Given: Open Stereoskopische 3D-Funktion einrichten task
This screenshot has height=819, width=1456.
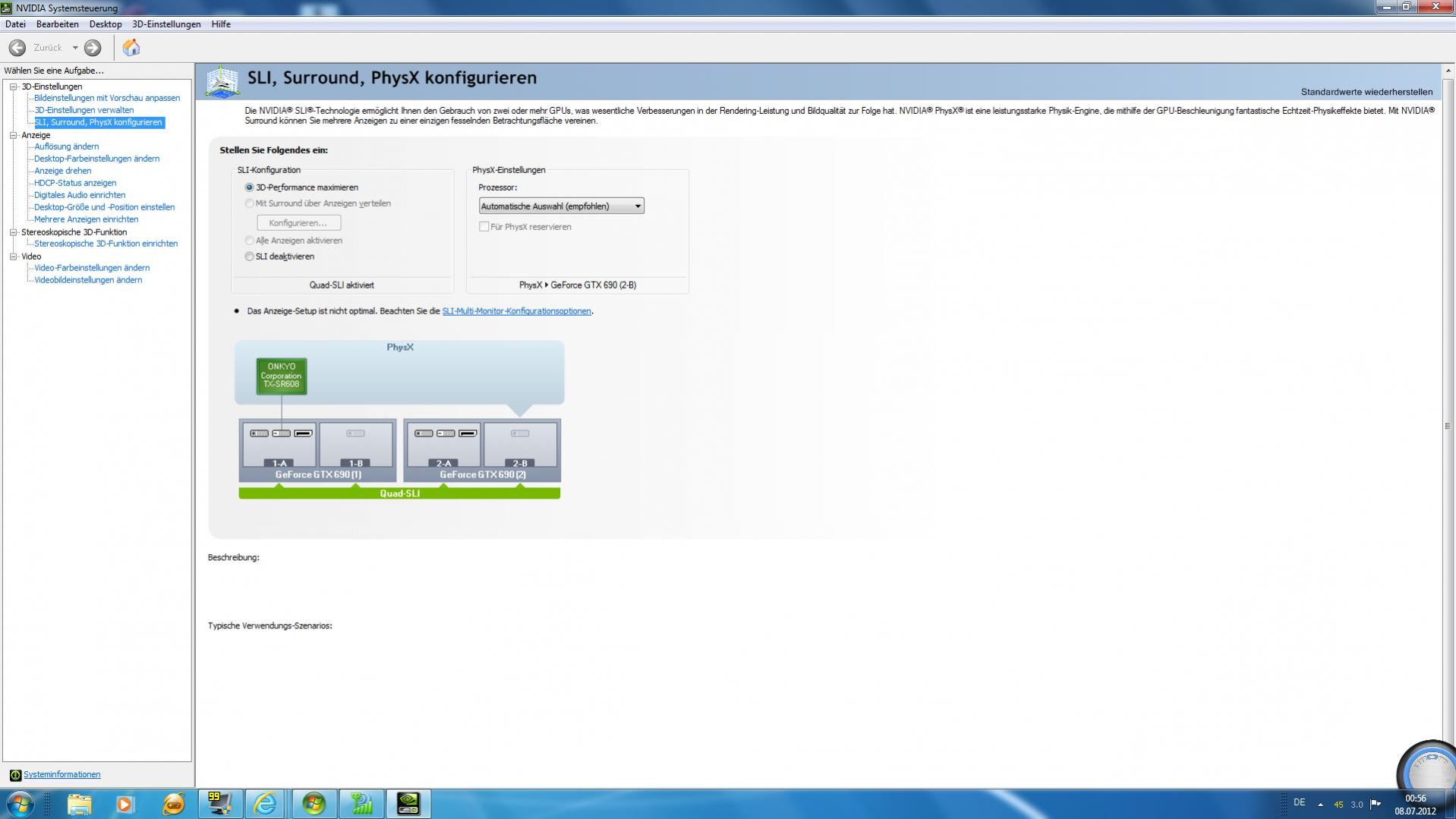Looking at the screenshot, I should 106,244.
